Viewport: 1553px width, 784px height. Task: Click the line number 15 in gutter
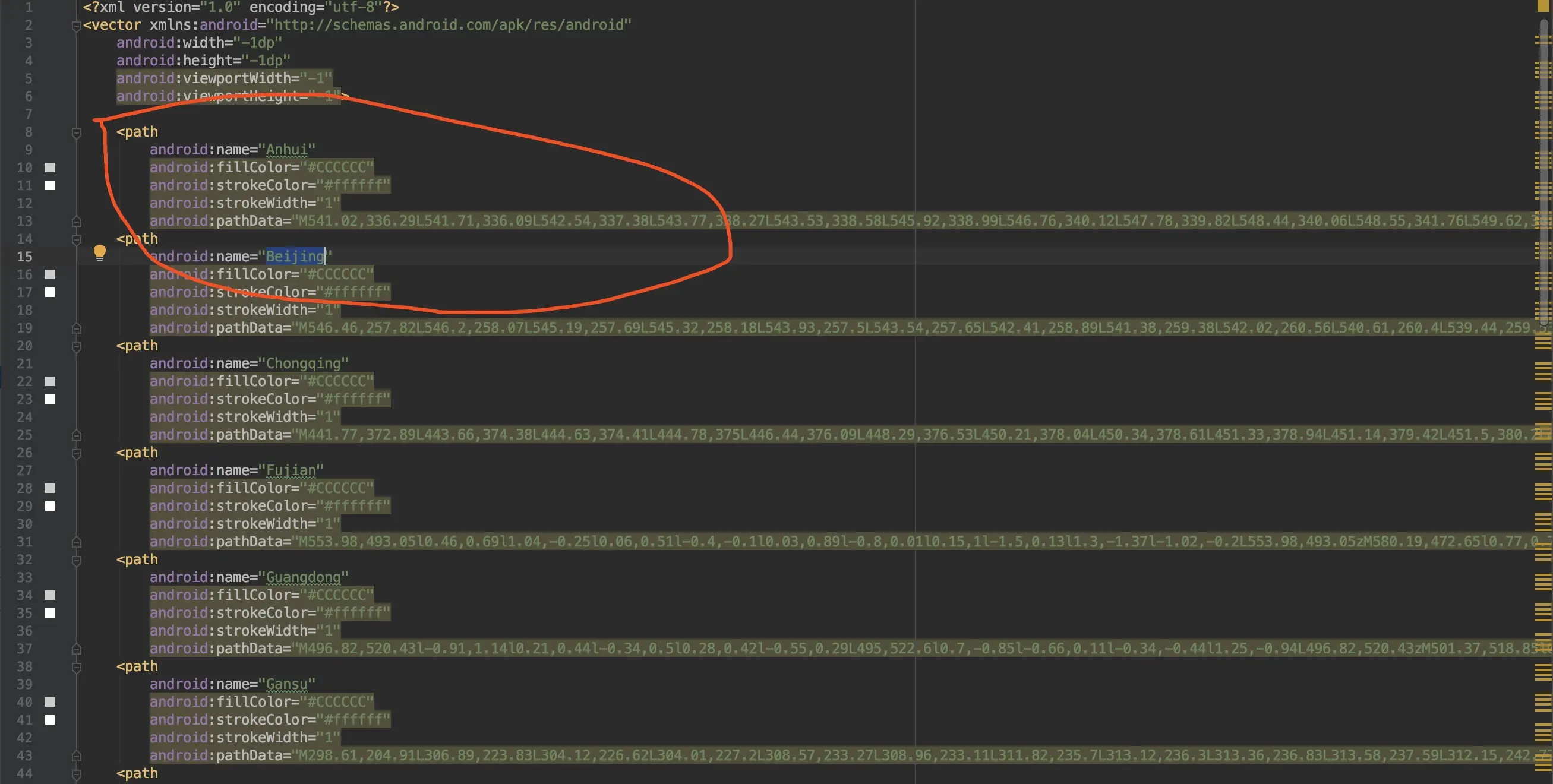point(24,257)
